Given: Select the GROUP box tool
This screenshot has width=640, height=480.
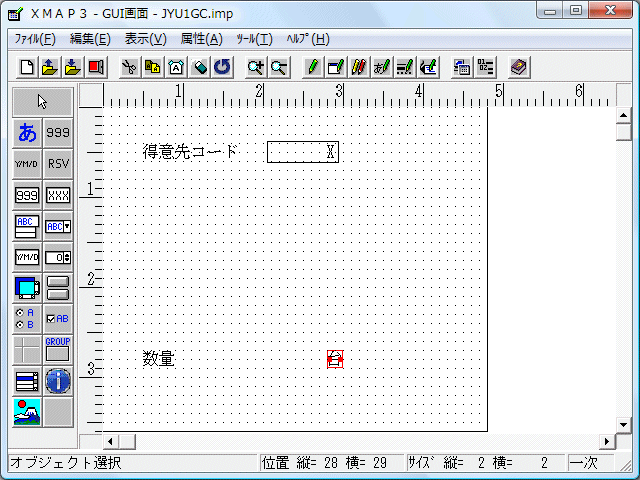Looking at the screenshot, I should click(58, 350).
